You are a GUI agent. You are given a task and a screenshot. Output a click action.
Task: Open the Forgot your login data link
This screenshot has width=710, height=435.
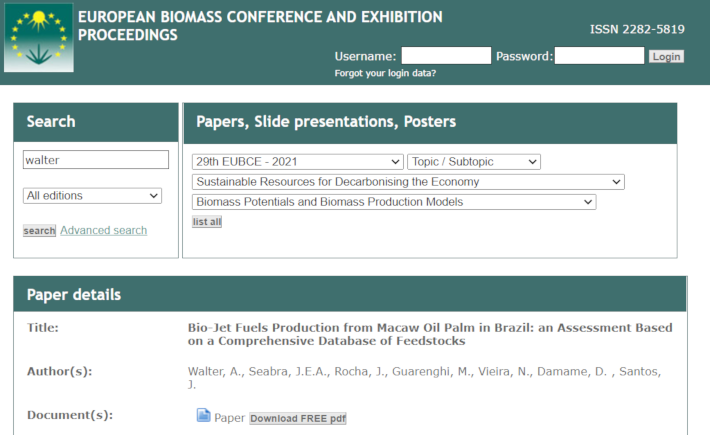[x=385, y=74]
